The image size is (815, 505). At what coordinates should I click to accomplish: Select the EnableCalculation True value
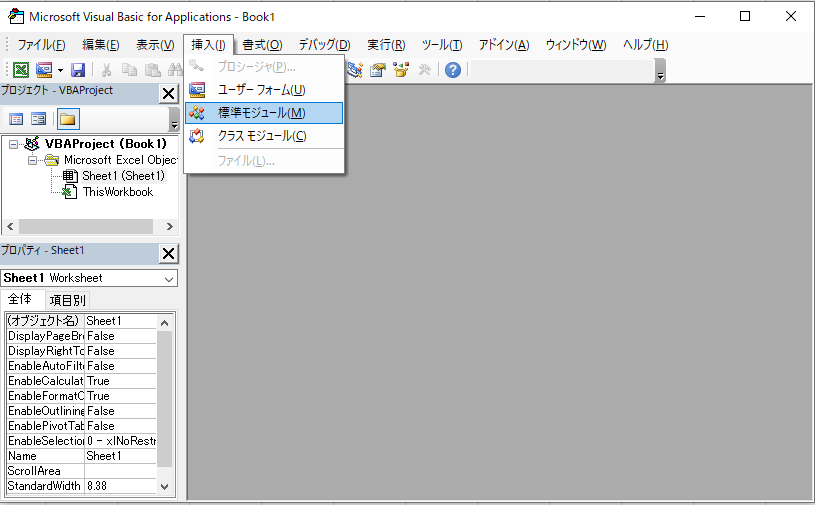point(121,381)
